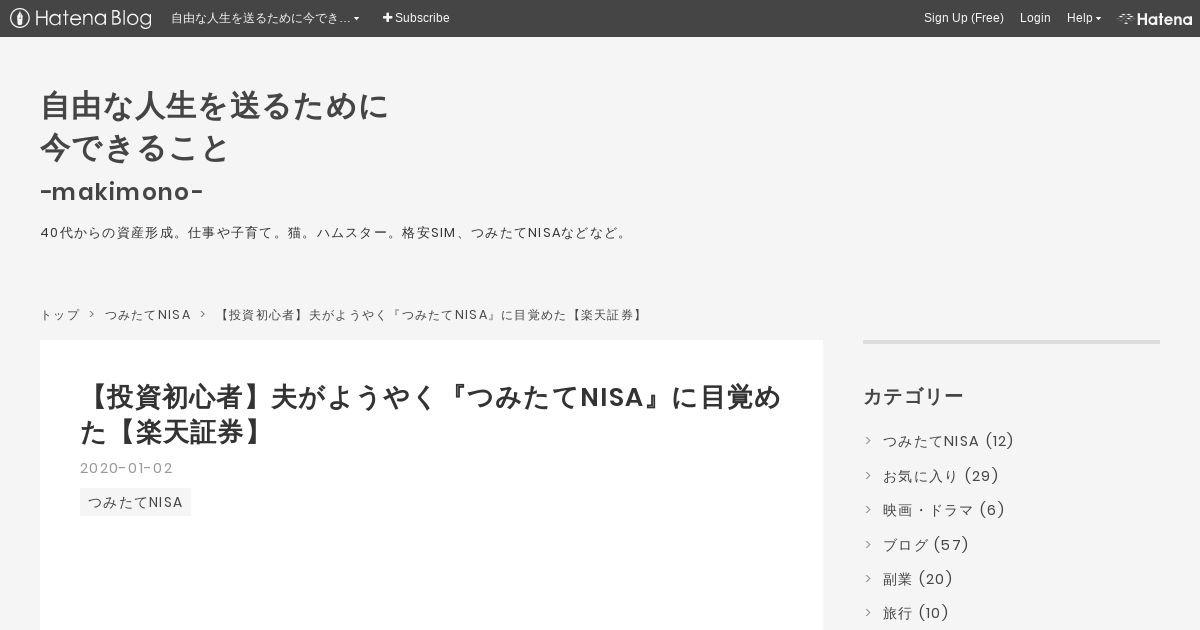Image resolution: width=1200 pixels, height=630 pixels.
Task: Subscribe to this blog
Action: point(416,18)
